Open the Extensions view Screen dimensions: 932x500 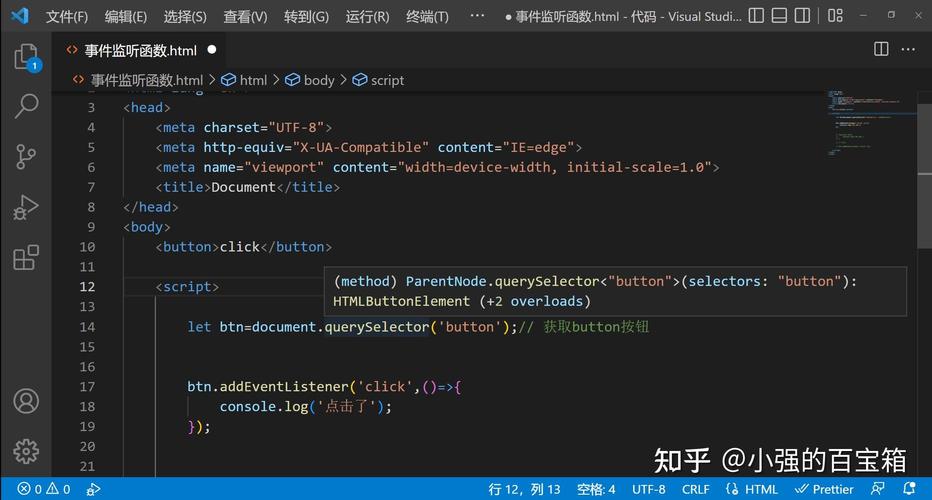coord(26,257)
